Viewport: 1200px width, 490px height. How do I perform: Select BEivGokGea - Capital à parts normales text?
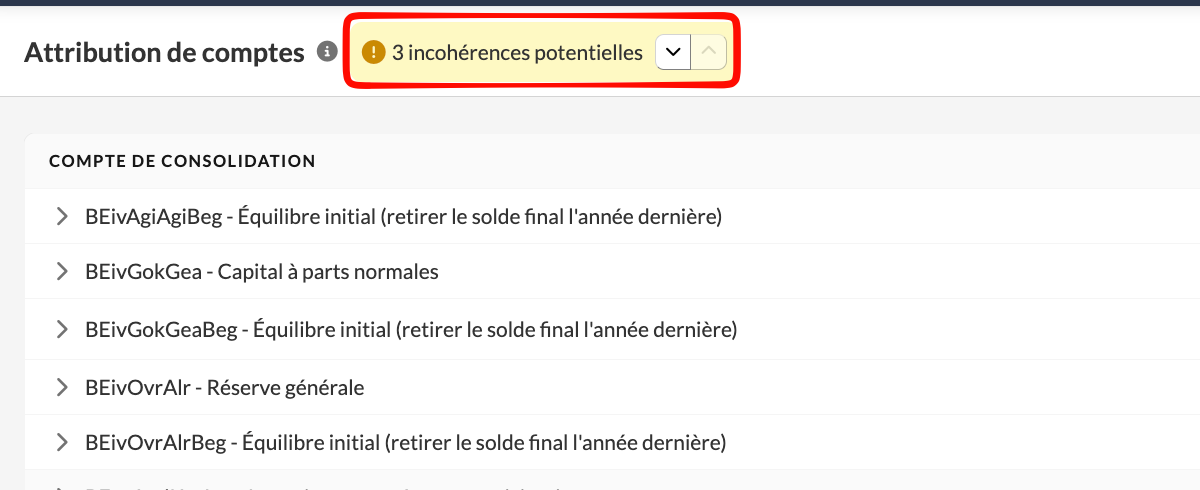pyautogui.click(x=262, y=272)
